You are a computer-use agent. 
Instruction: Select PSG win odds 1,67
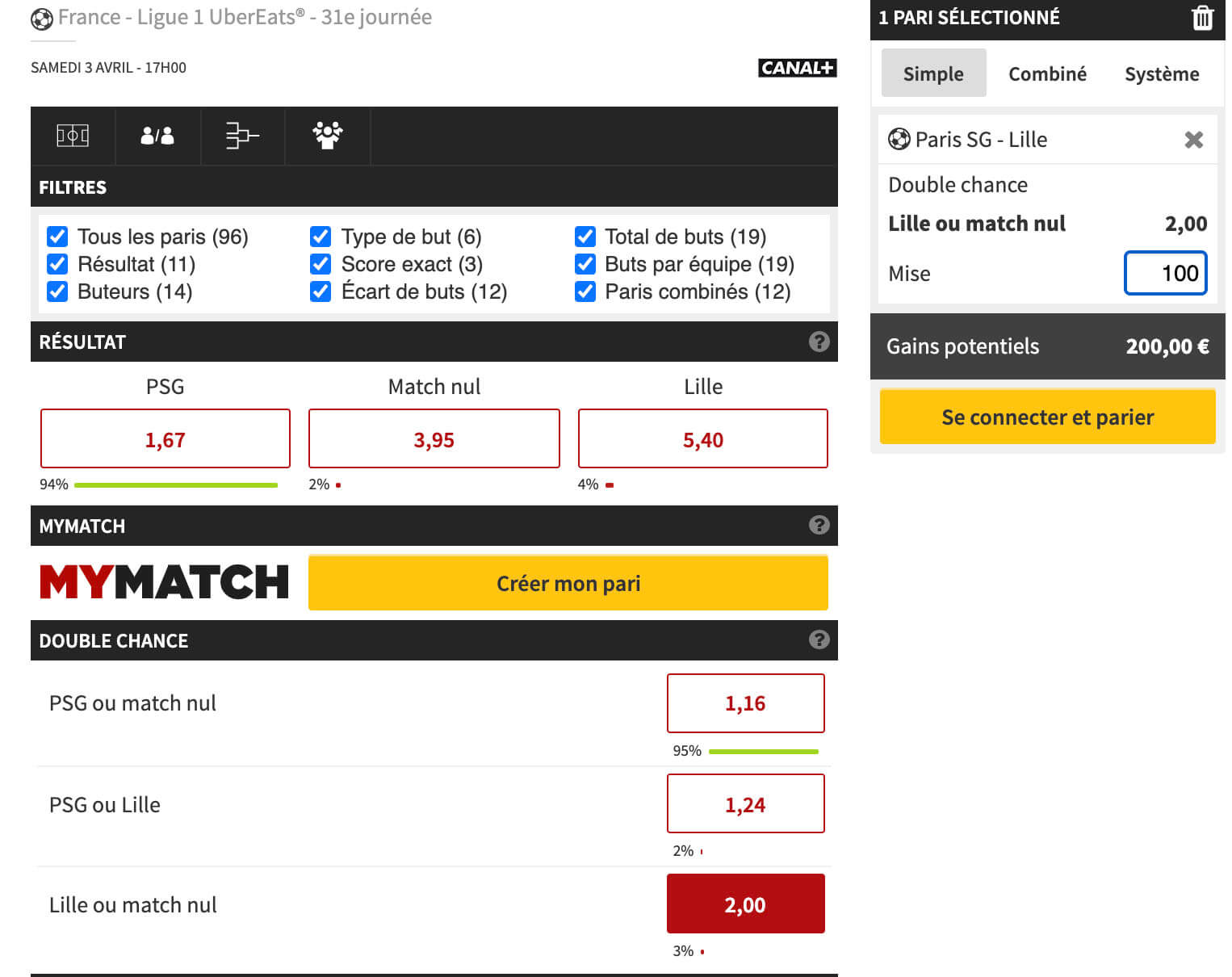166,439
